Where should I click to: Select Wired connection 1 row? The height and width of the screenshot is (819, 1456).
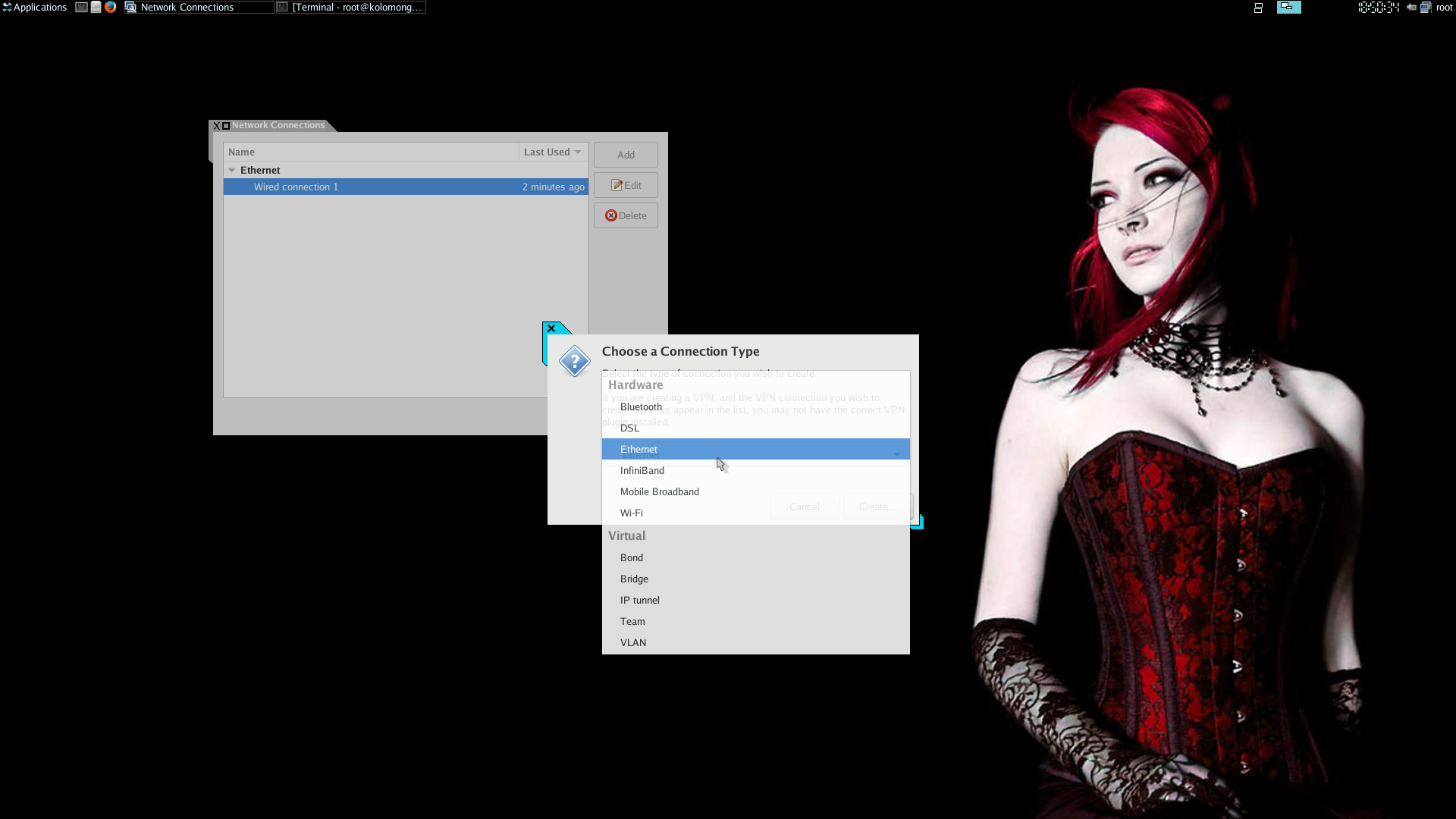(x=406, y=187)
